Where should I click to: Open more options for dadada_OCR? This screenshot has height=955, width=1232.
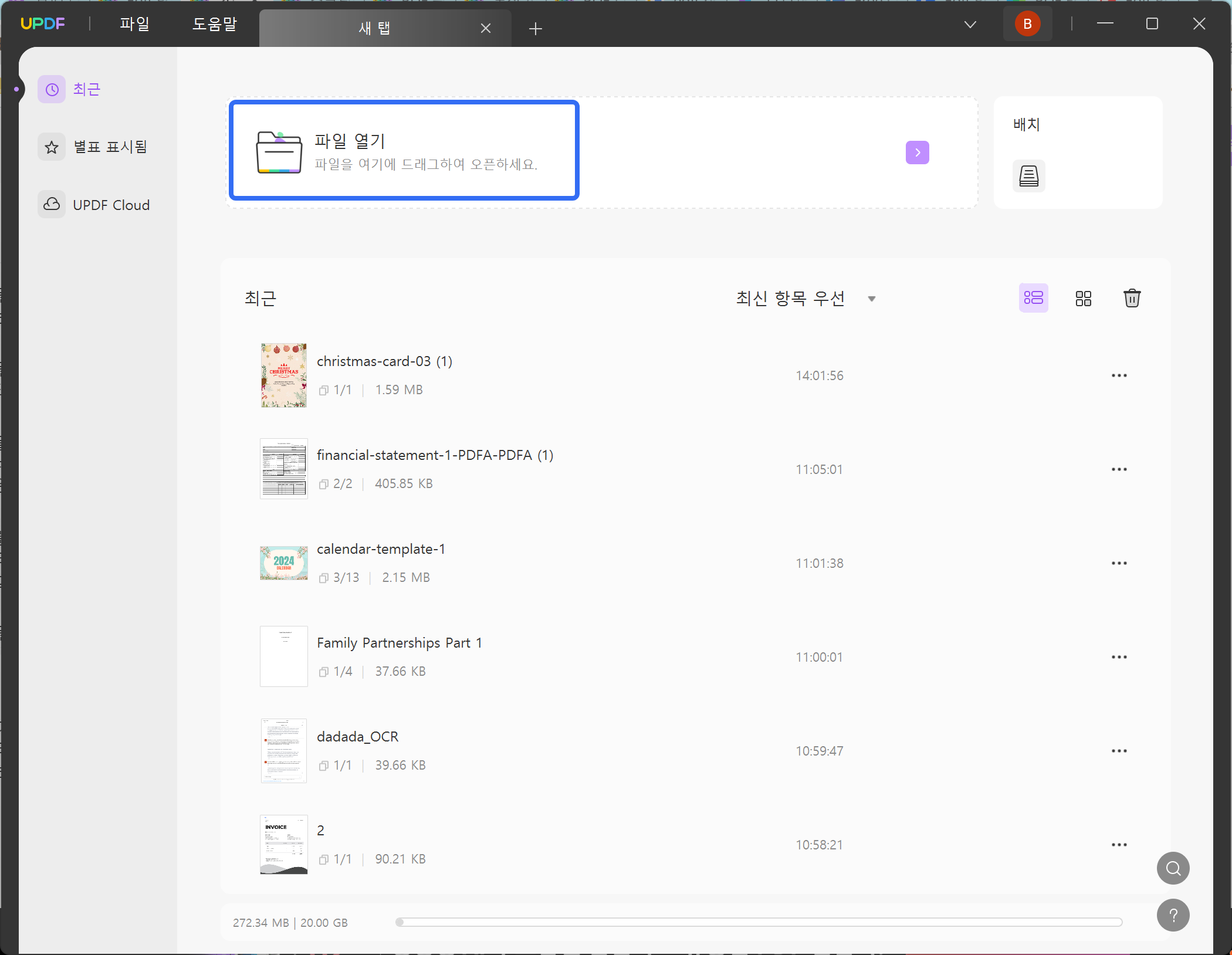click(1119, 751)
